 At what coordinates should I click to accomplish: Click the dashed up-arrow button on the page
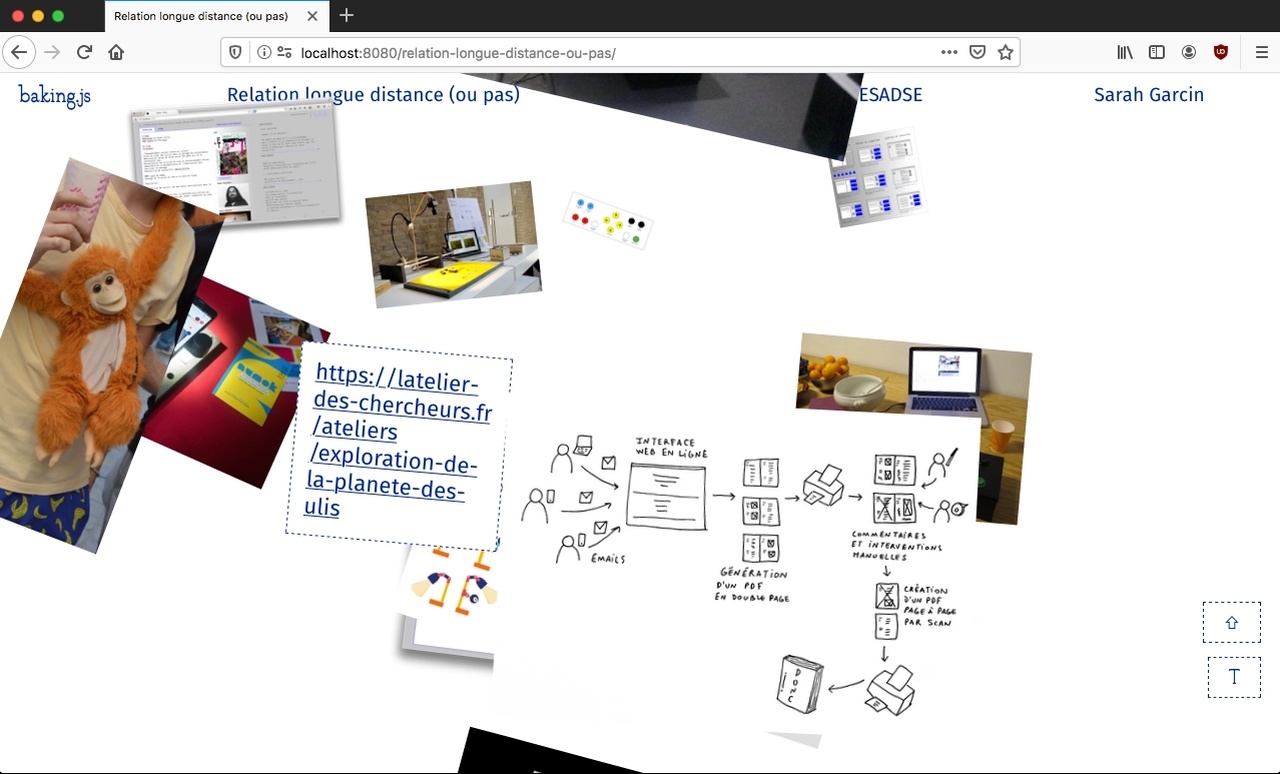(1232, 621)
